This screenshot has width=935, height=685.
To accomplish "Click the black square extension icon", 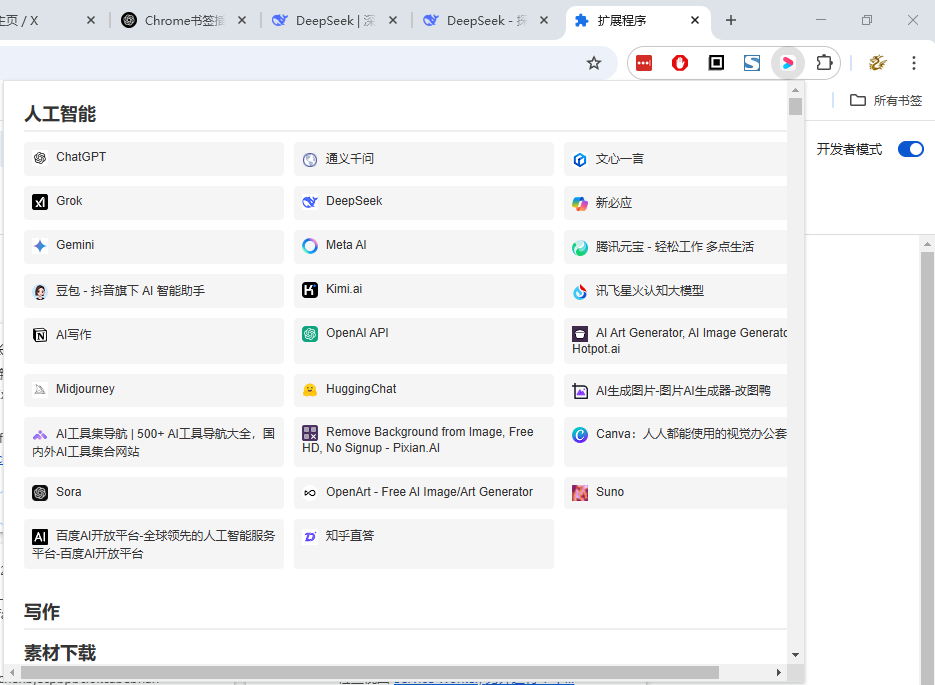I will [716, 63].
